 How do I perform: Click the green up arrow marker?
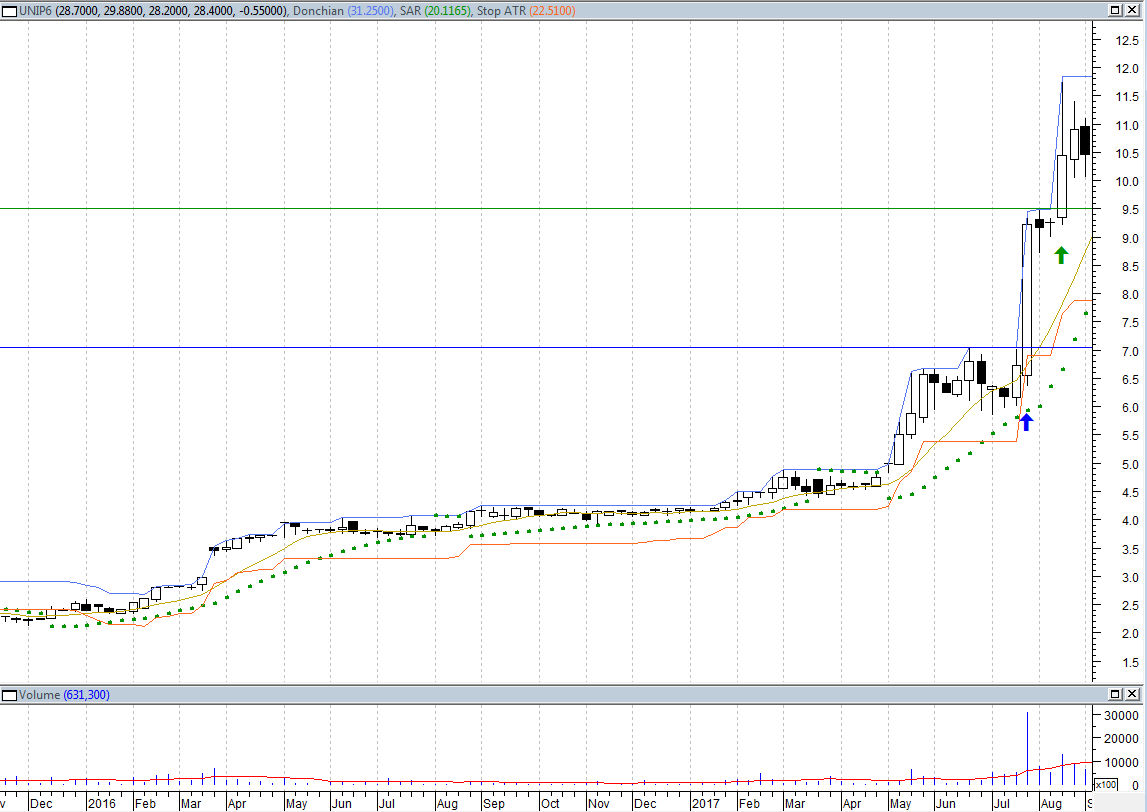pos(1061,255)
